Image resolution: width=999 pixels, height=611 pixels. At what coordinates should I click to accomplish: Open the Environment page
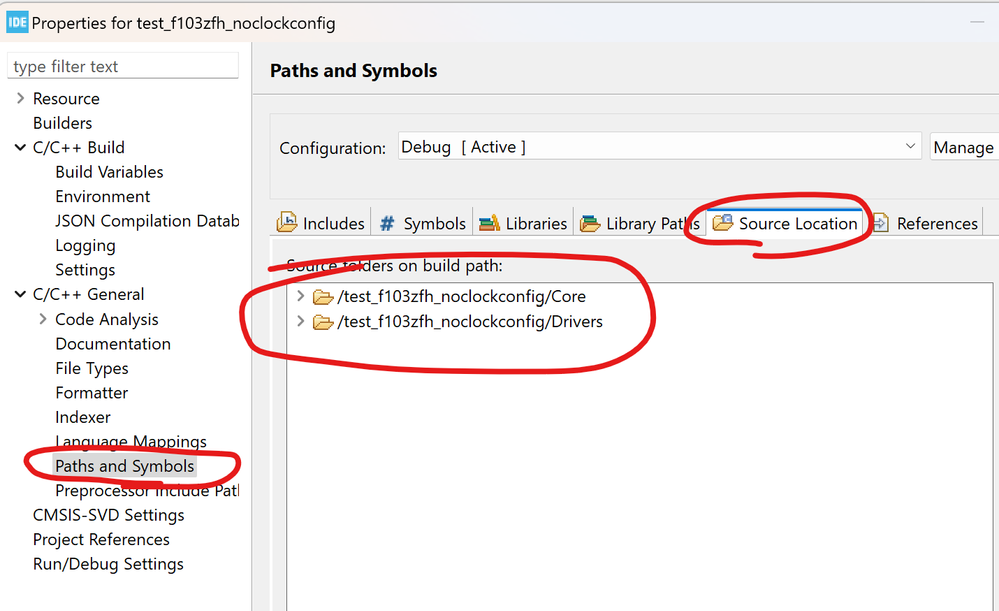point(103,196)
